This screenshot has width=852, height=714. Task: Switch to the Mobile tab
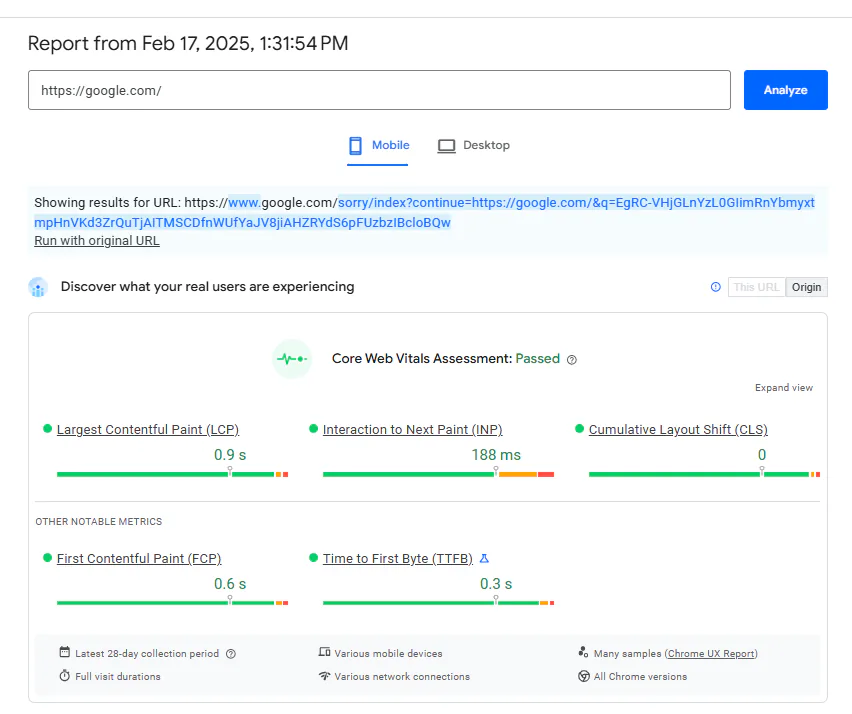[x=378, y=146]
